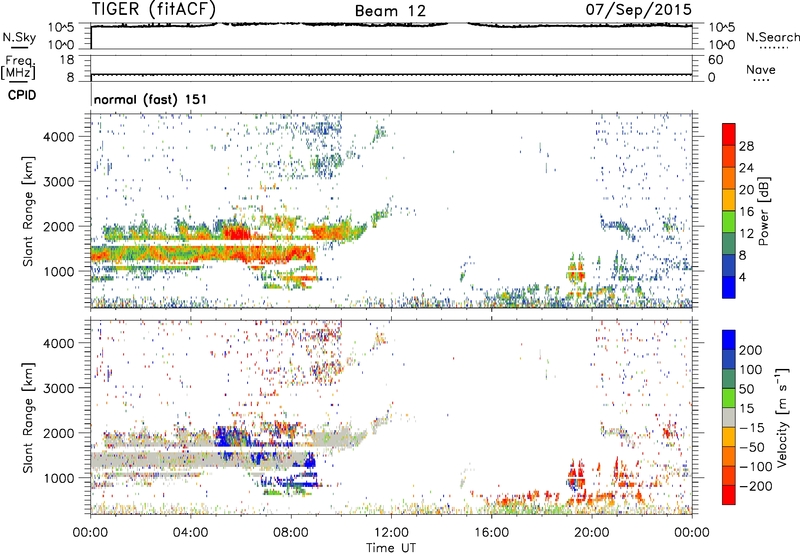This screenshot has width=800, height=554.
Task: Click the 'Slant Range [km]' label of power panel
Action: click(28, 211)
